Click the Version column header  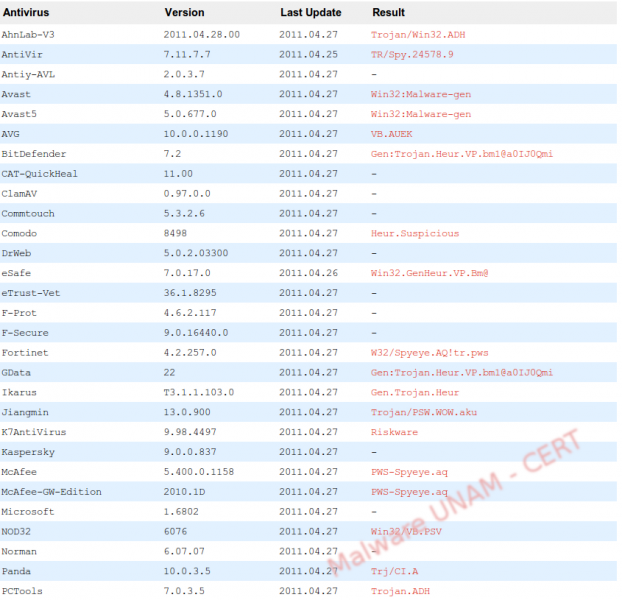(x=184, y=13)
